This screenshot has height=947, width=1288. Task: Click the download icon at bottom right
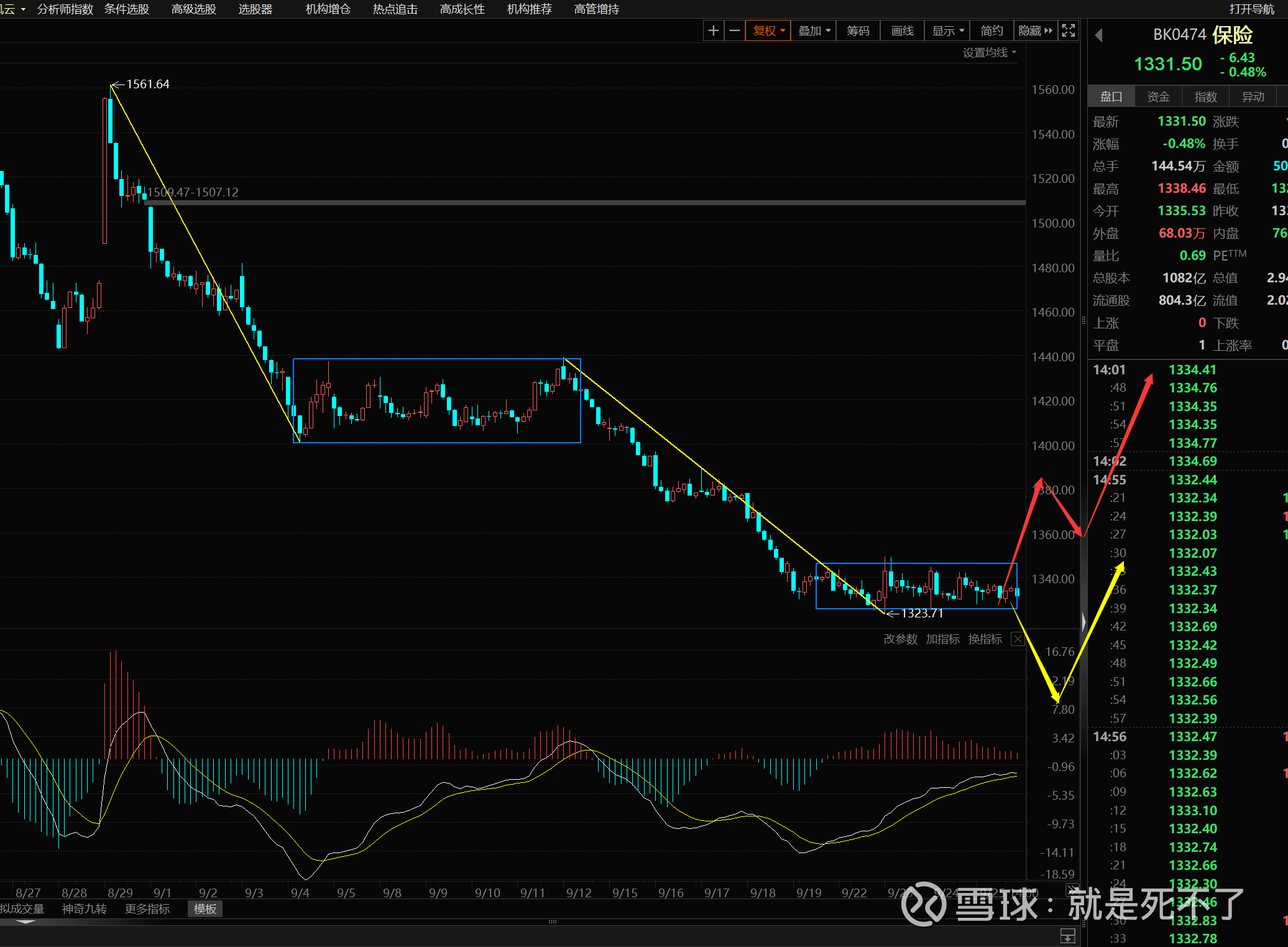pyautogui.click(x=1067, y=935)
